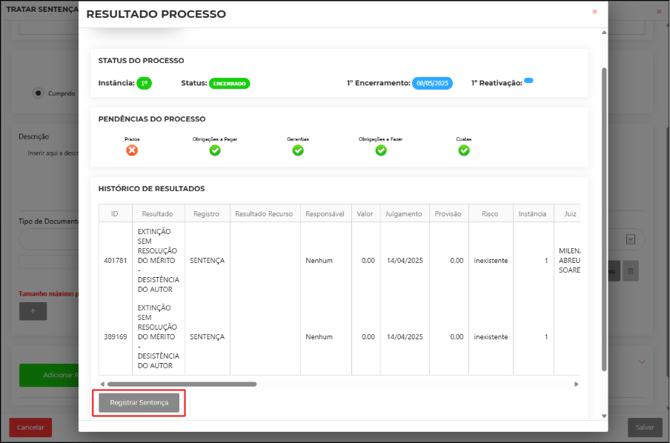670x443 pixels.
Task: Click the Obrigações a Fazer check icon
Action: pos(381,151)
